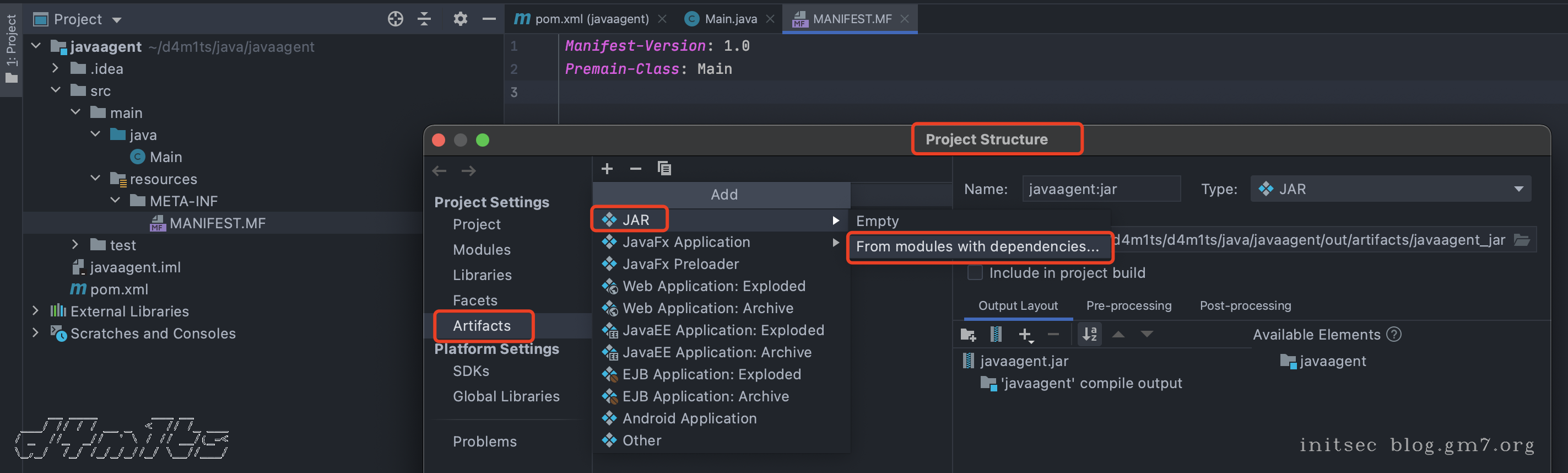The height and width of the screenshot is (473, 1568).
Task: Click the create archive icon in Output Layout
Action: [x=996, y=334]
